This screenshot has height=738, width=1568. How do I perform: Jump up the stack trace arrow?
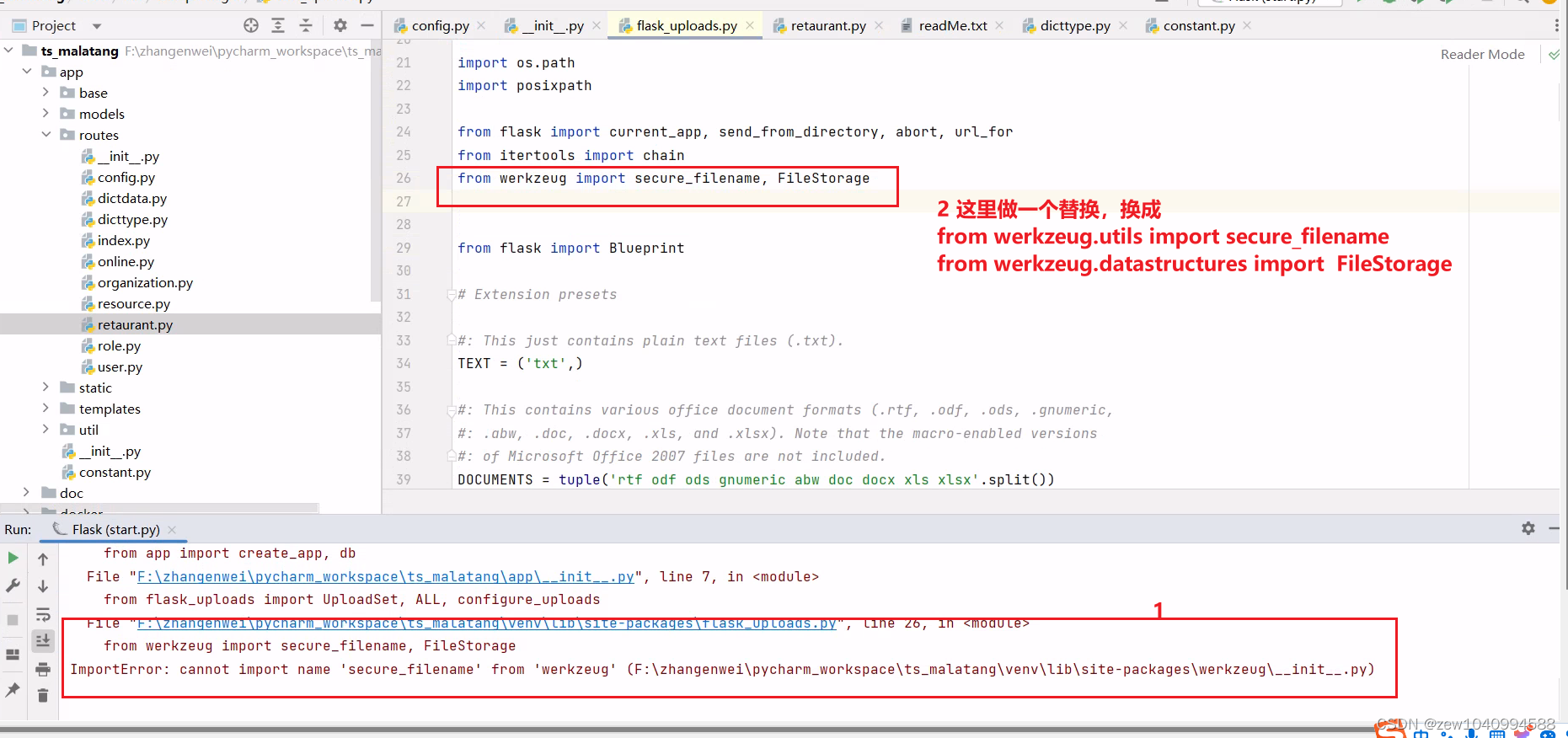click(43, 559)
